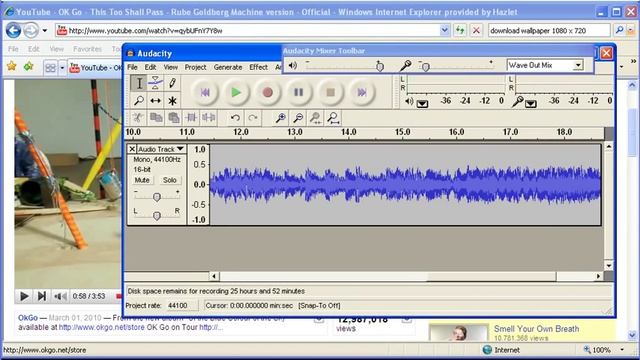Click the speaker icon in Mixer Toolbar
This screenshot has width=640, height=360.
point(293,65)
